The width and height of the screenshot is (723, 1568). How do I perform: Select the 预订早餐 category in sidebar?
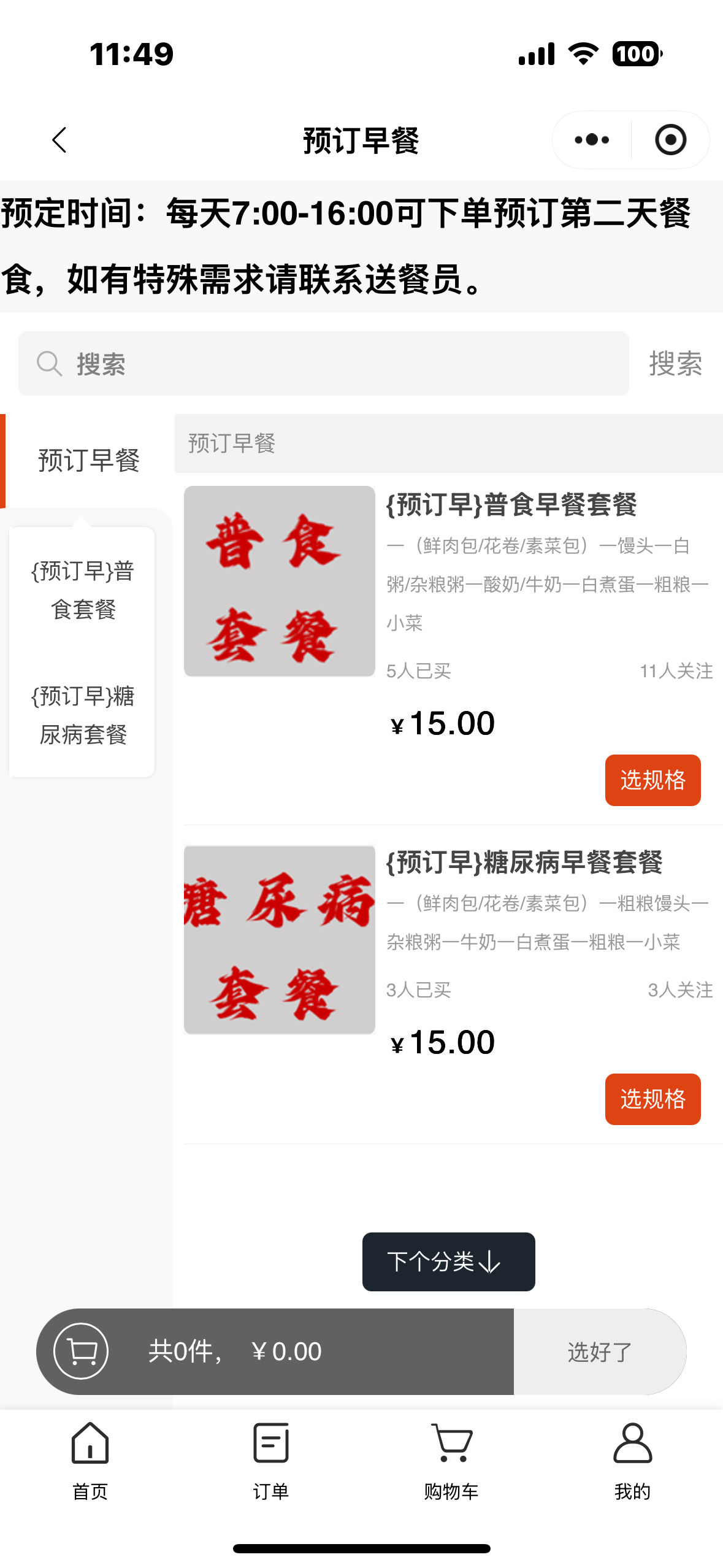(x=88, y=461)
